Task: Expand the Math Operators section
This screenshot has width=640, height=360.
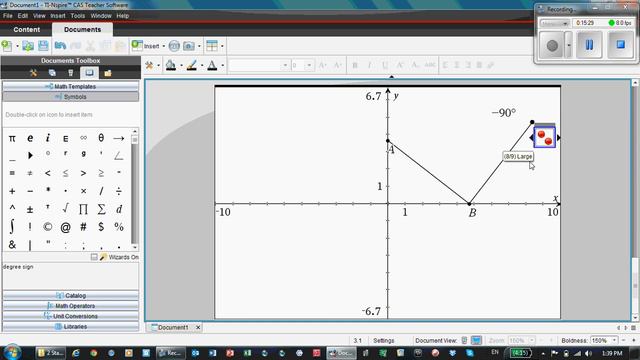Action: [x=71, y=306]
